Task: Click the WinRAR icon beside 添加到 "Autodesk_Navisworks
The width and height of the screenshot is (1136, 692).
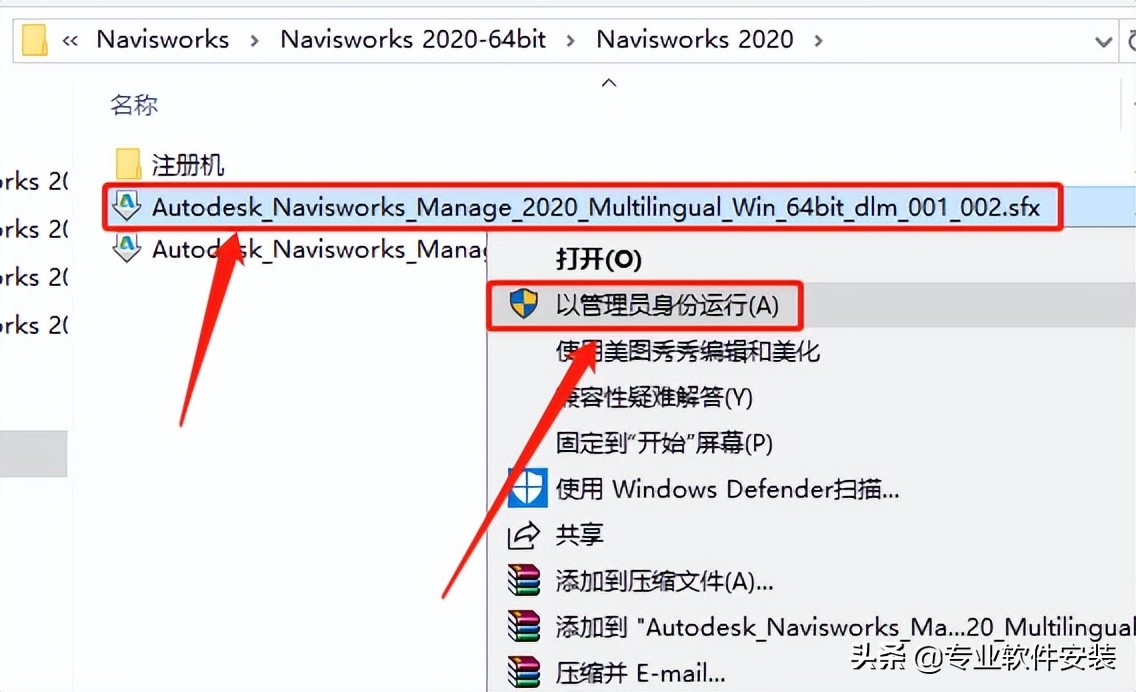Action: click(x=524, y=627)
